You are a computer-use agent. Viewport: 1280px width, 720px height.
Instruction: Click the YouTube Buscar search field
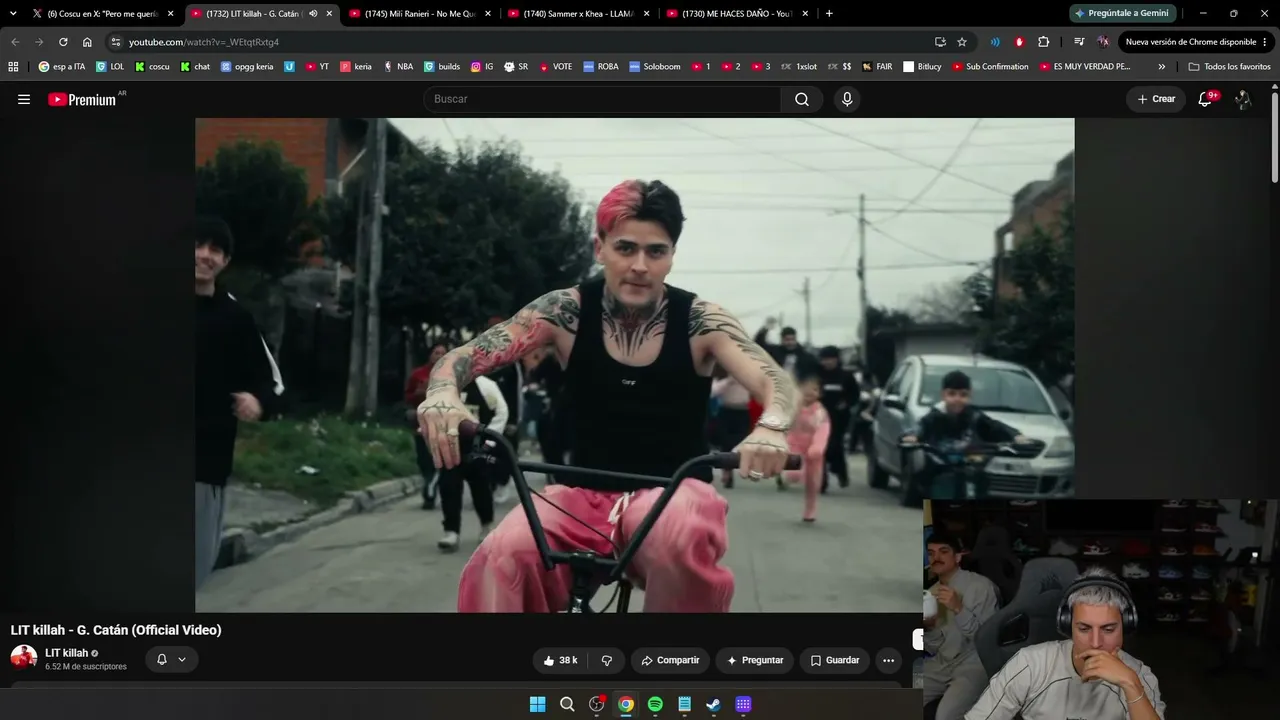coord(602,99)
